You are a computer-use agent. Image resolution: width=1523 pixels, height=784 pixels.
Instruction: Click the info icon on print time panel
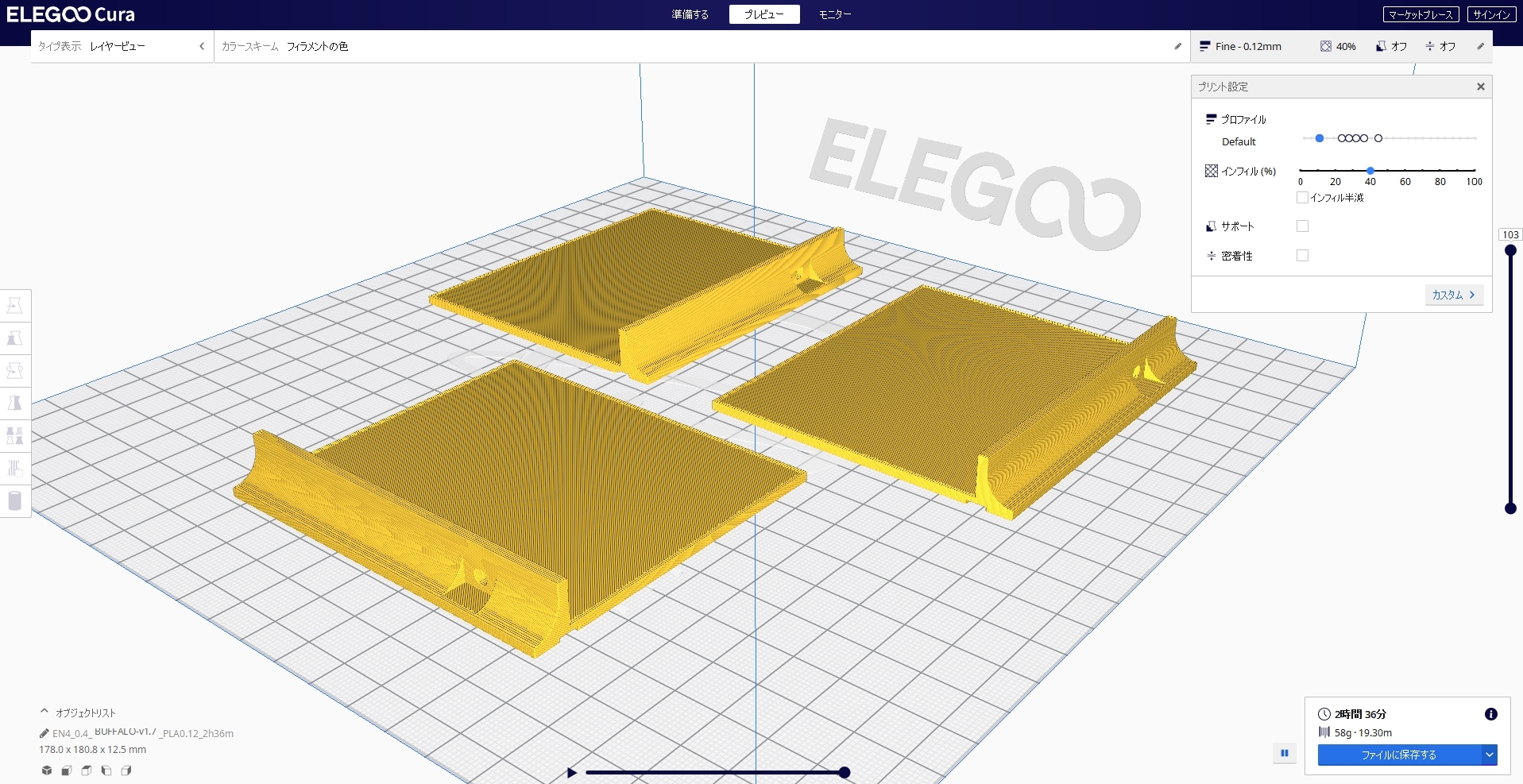point(1490,714)
